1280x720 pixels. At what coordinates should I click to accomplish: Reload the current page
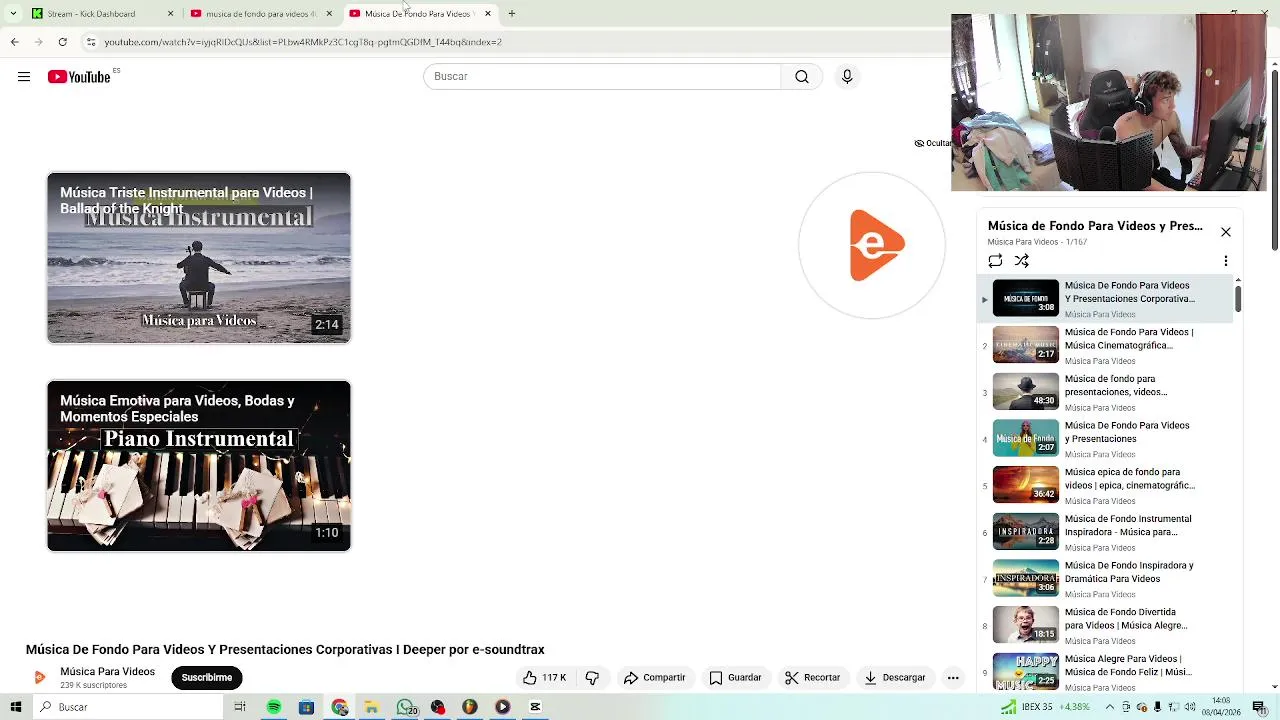pyautogui.click(x=62, y=42)
